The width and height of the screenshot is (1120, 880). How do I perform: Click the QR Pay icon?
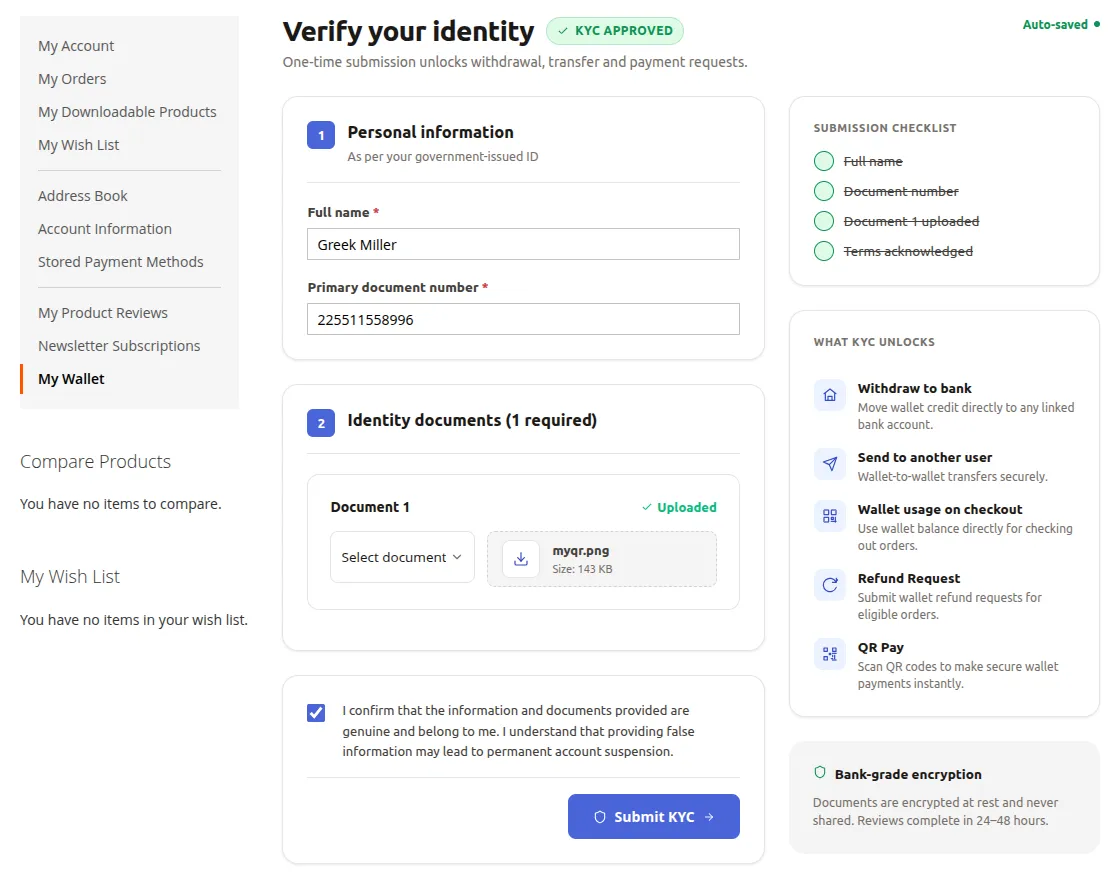(829, 654)
